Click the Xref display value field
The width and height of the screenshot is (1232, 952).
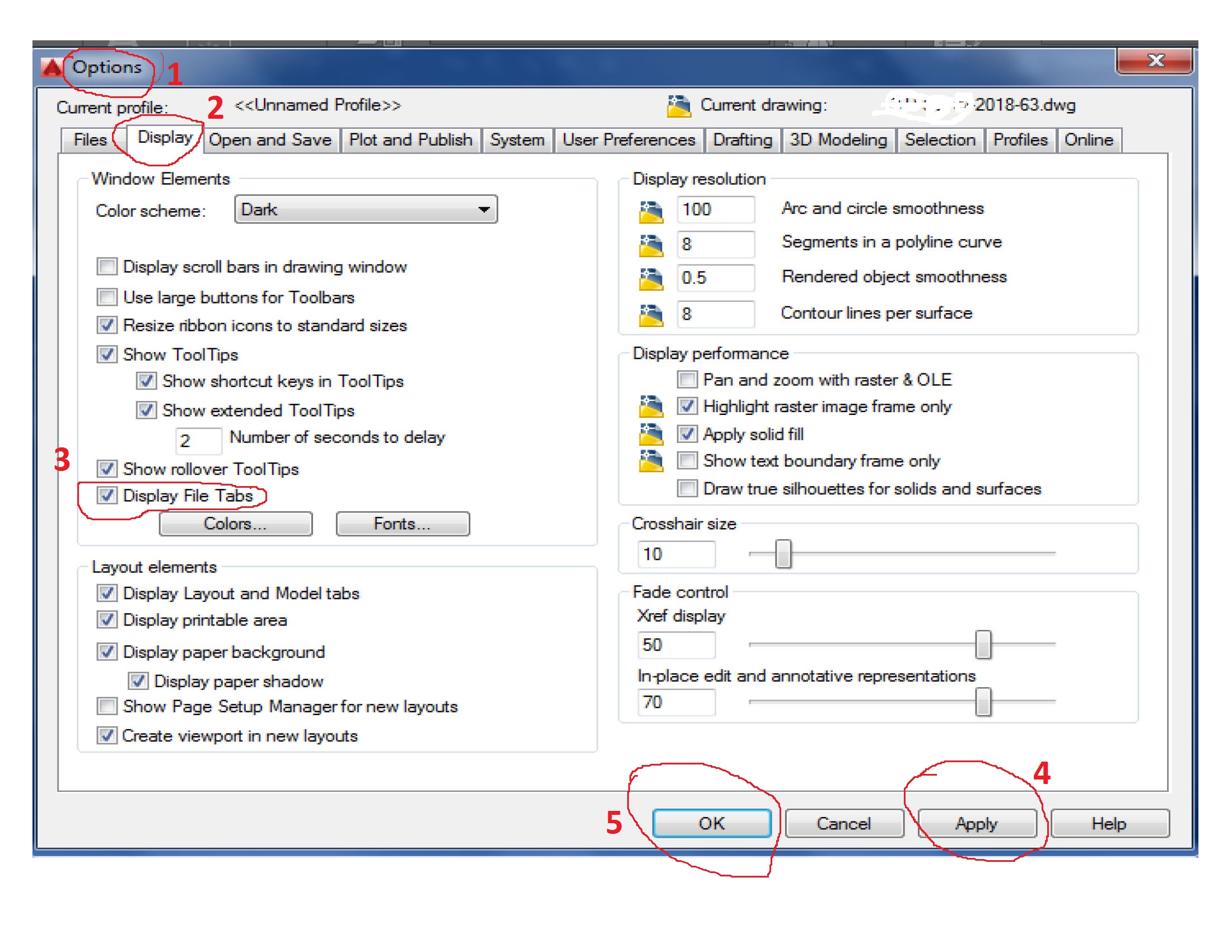[675, 643]
